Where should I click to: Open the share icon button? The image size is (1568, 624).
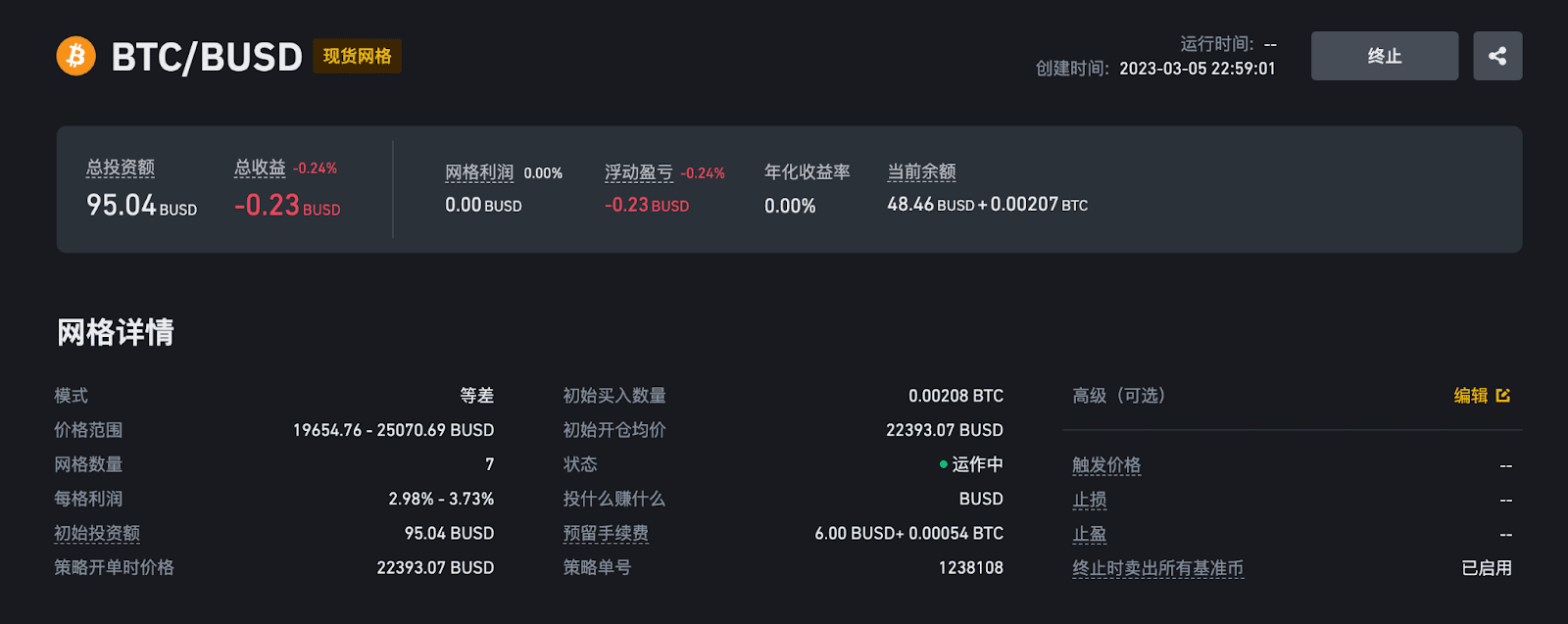(x=1497, y=56)
